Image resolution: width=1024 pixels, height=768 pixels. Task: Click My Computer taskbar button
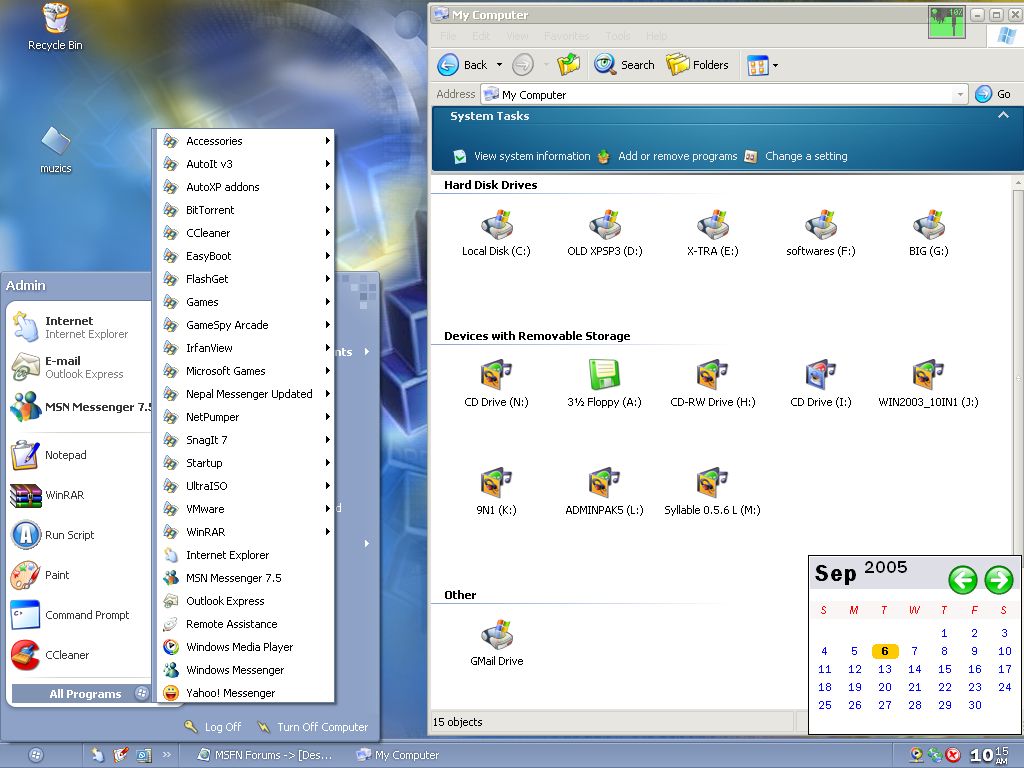398,755
